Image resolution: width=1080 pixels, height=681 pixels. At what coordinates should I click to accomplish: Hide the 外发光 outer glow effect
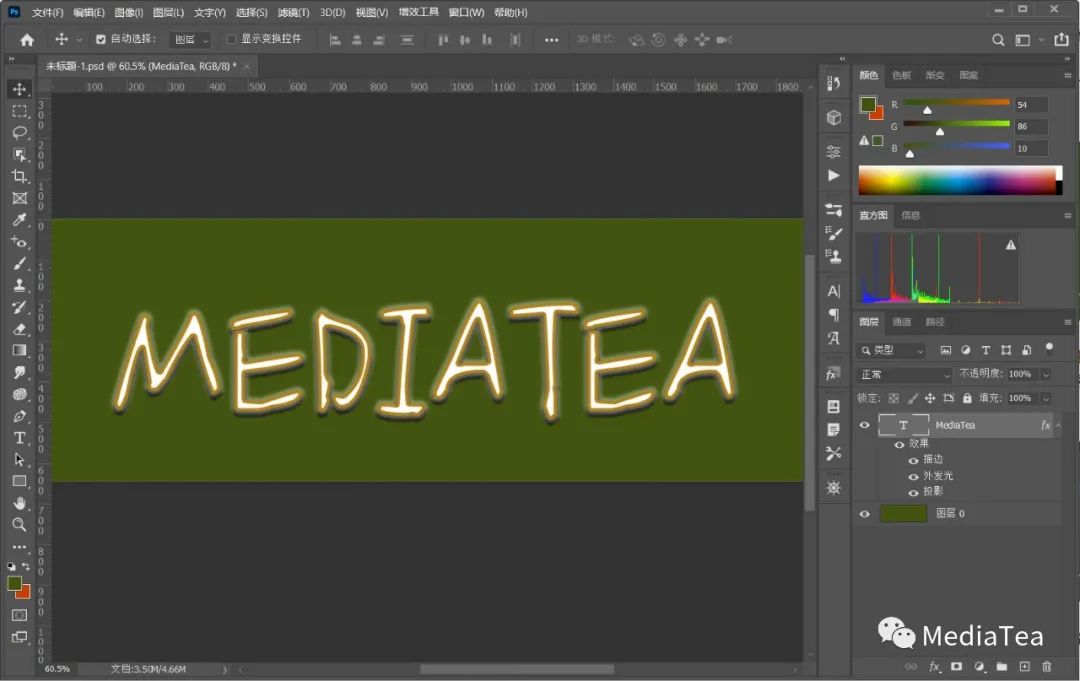(913, 476)
